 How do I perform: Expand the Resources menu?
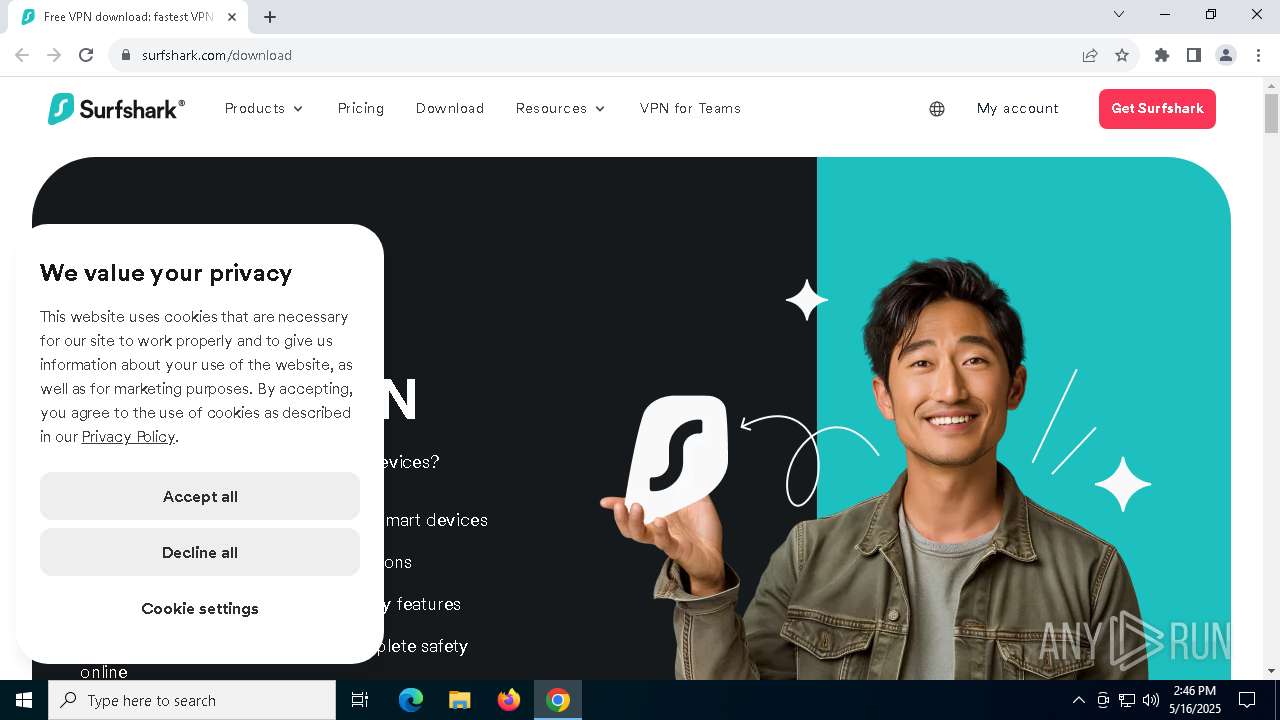point(560,108)
